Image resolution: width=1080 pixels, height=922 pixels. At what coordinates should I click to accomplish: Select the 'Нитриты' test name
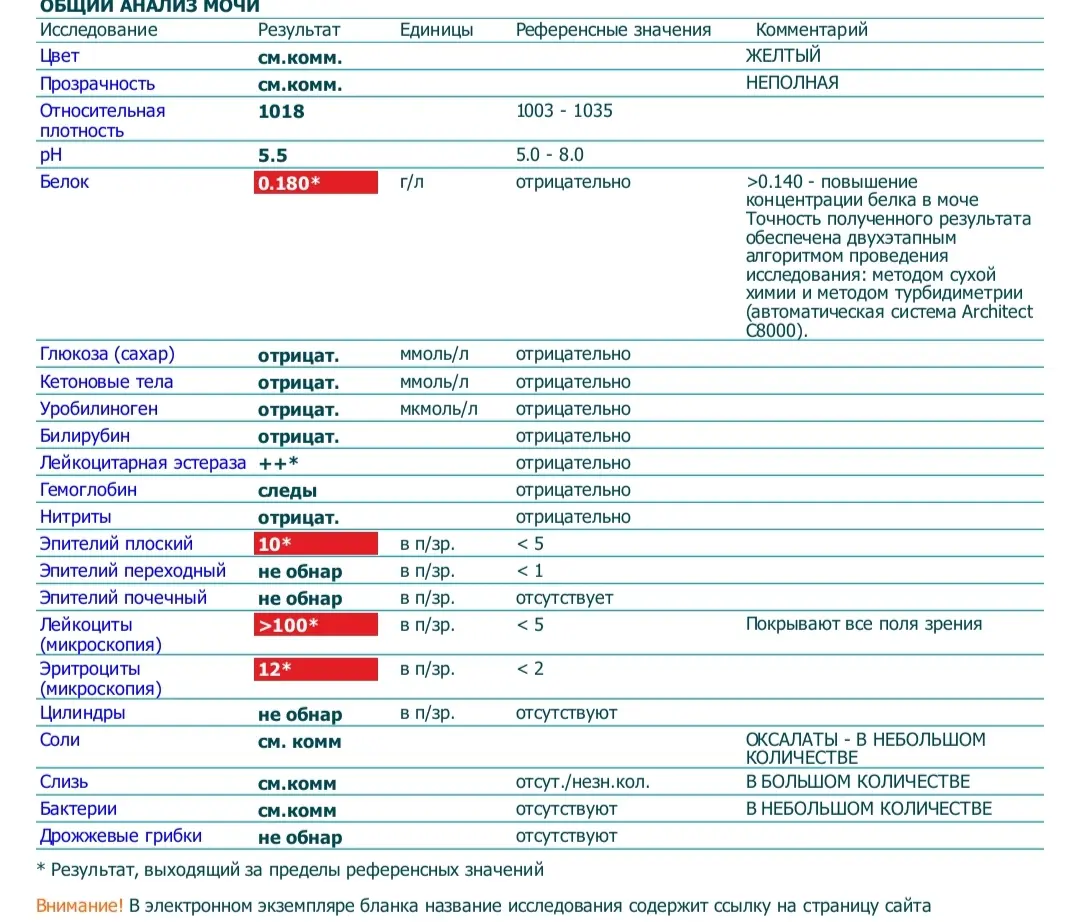75,516
